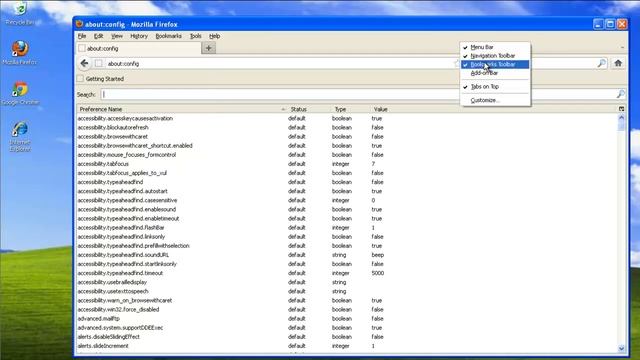Click the magnifier icon in config Search field
Image resolution: width=640 pixels, height=360 pixels.
(x=620, y=94)
